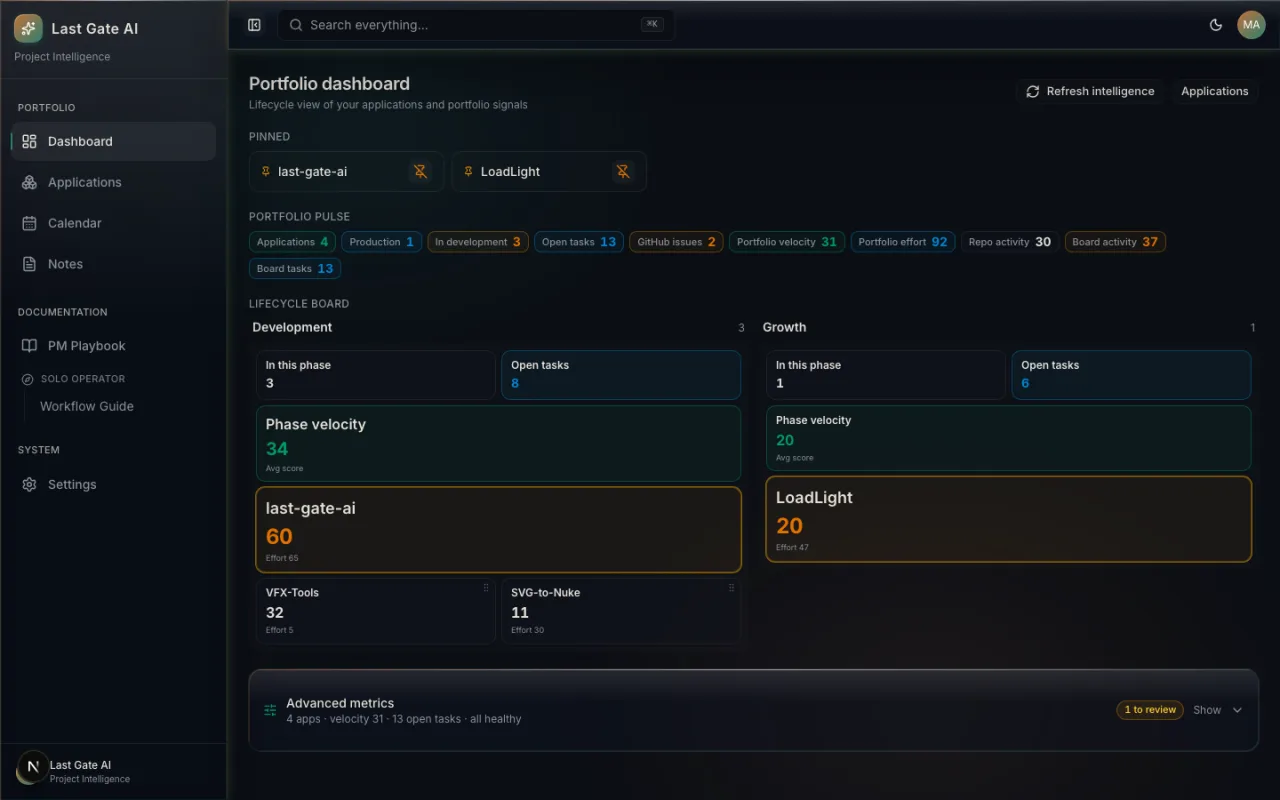Open the Applications button at top right

[x=1215, y=91]
